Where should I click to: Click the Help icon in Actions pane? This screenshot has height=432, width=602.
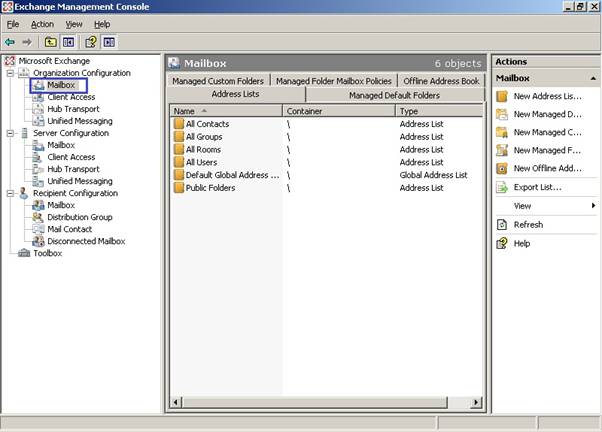502,243
